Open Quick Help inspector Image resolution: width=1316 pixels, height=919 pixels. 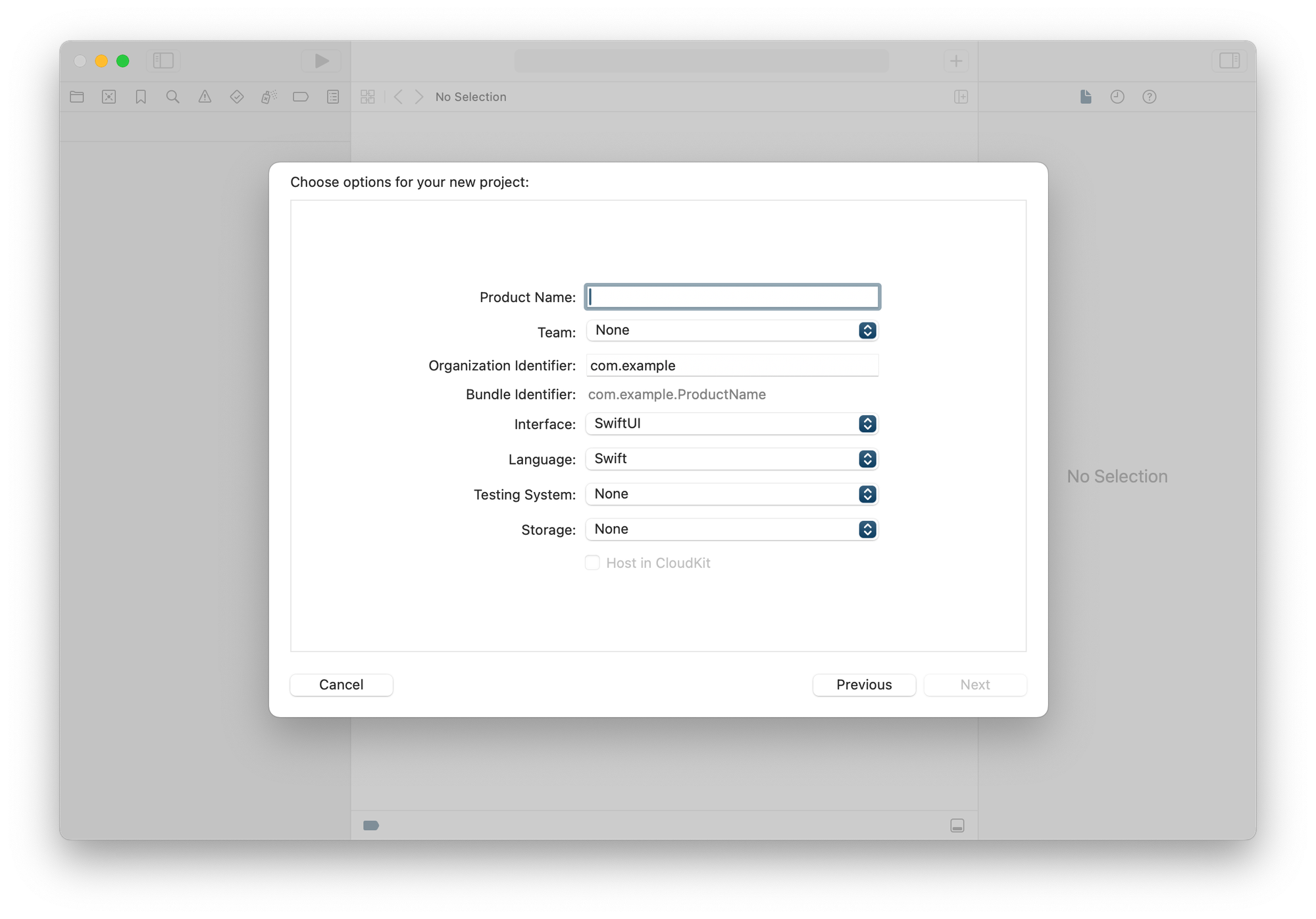(1149, 97)
